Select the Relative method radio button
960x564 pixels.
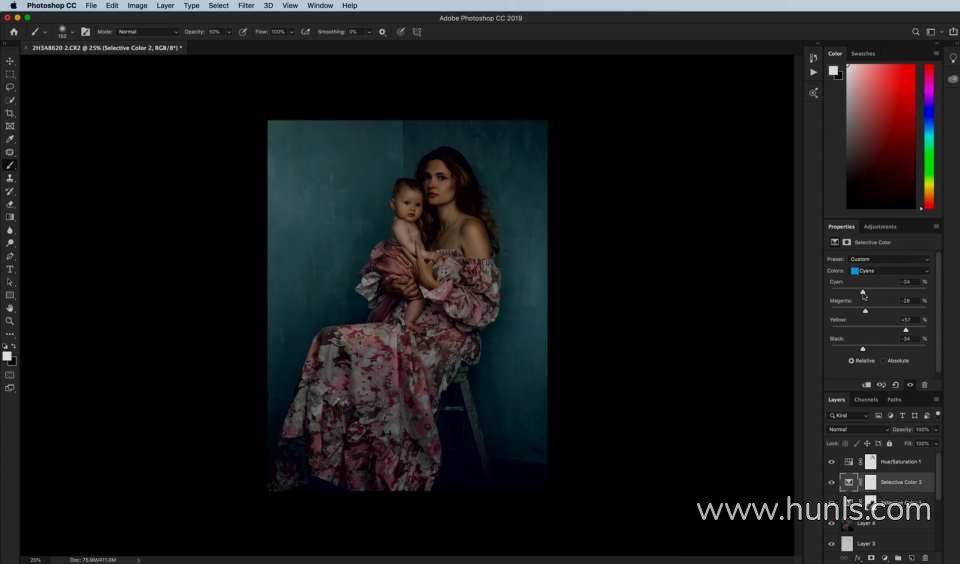tap(851, 361)
